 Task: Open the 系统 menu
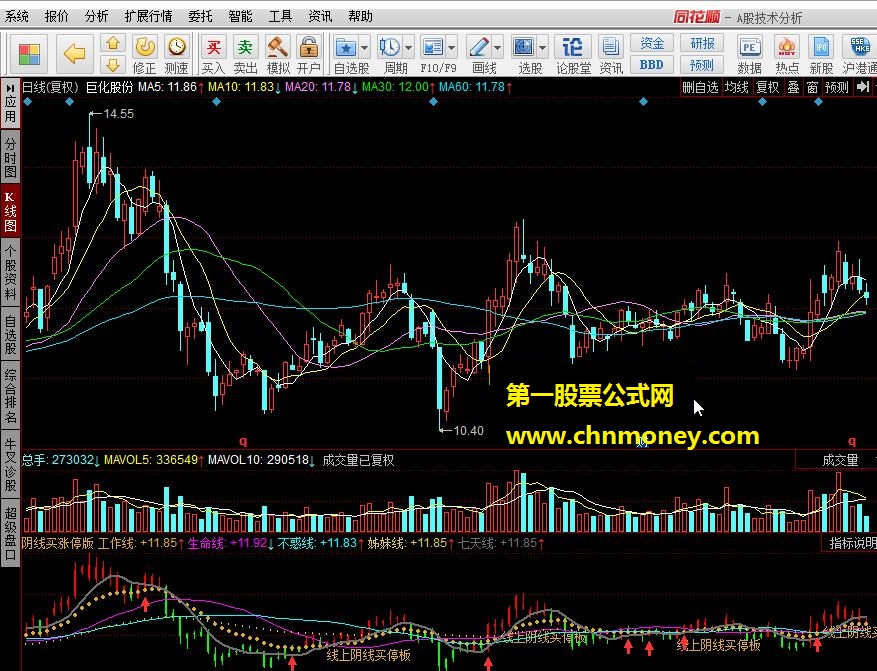(x=16, y=16)
